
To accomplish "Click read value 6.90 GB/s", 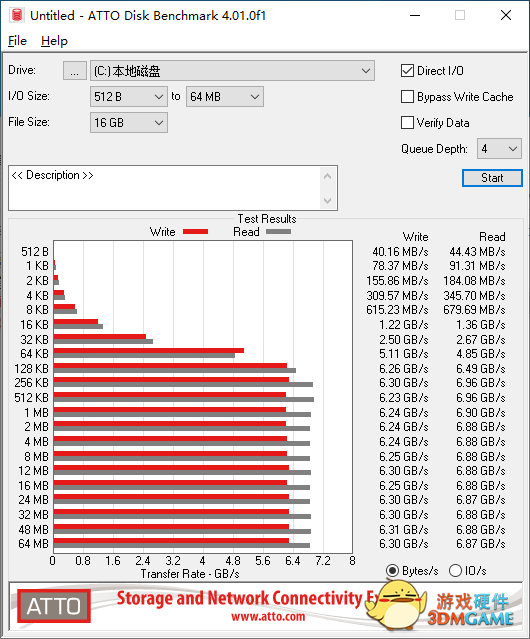I will 481,413.
